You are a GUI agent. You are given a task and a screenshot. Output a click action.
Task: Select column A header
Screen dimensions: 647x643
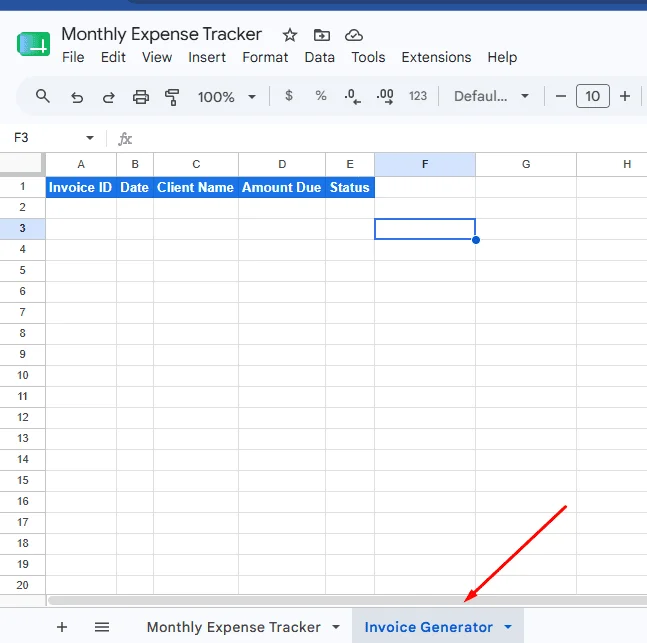pos(81,164)
